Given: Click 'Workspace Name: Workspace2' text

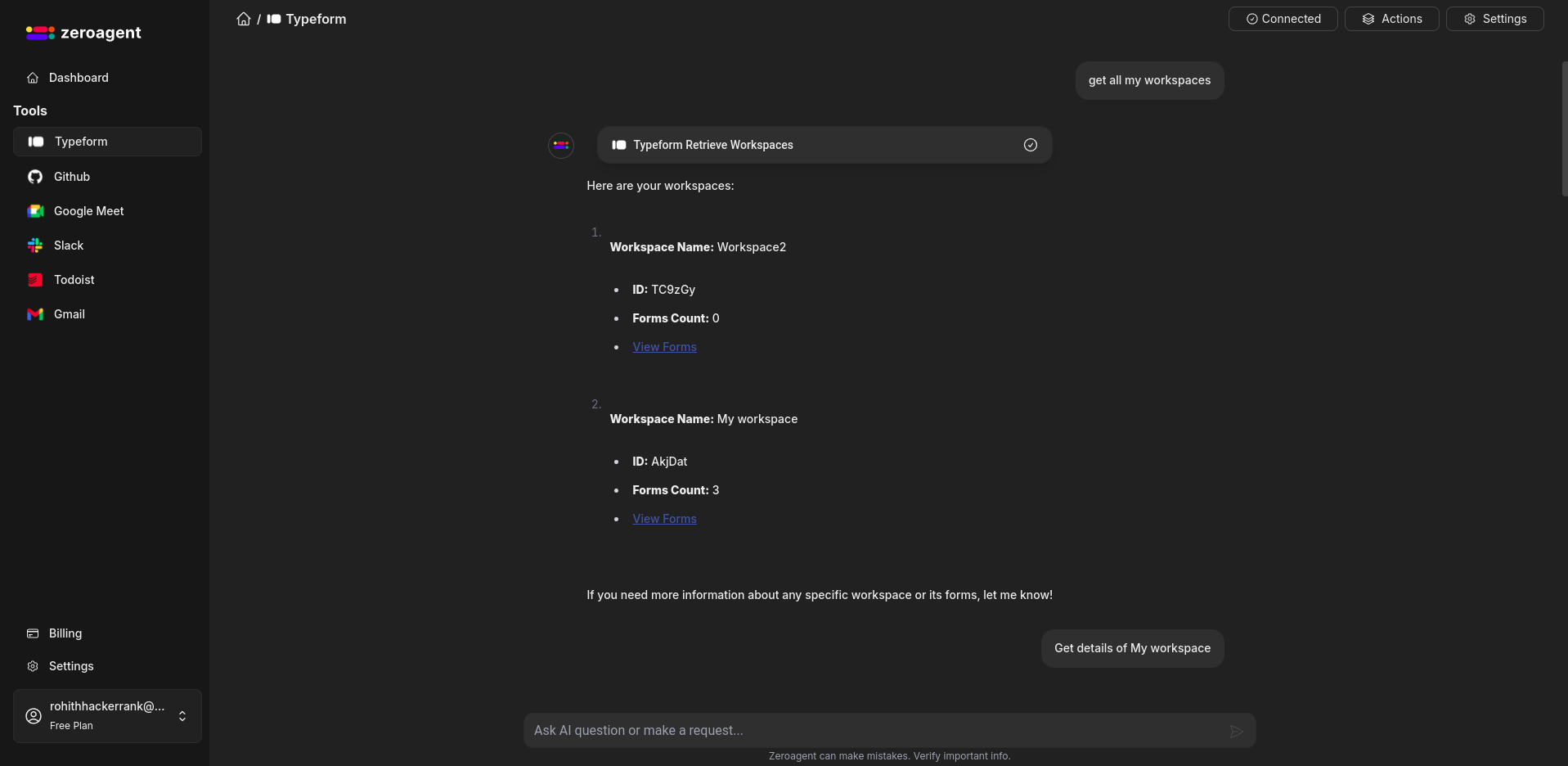Looking at the screenshot, I should (x=698, y=247).
